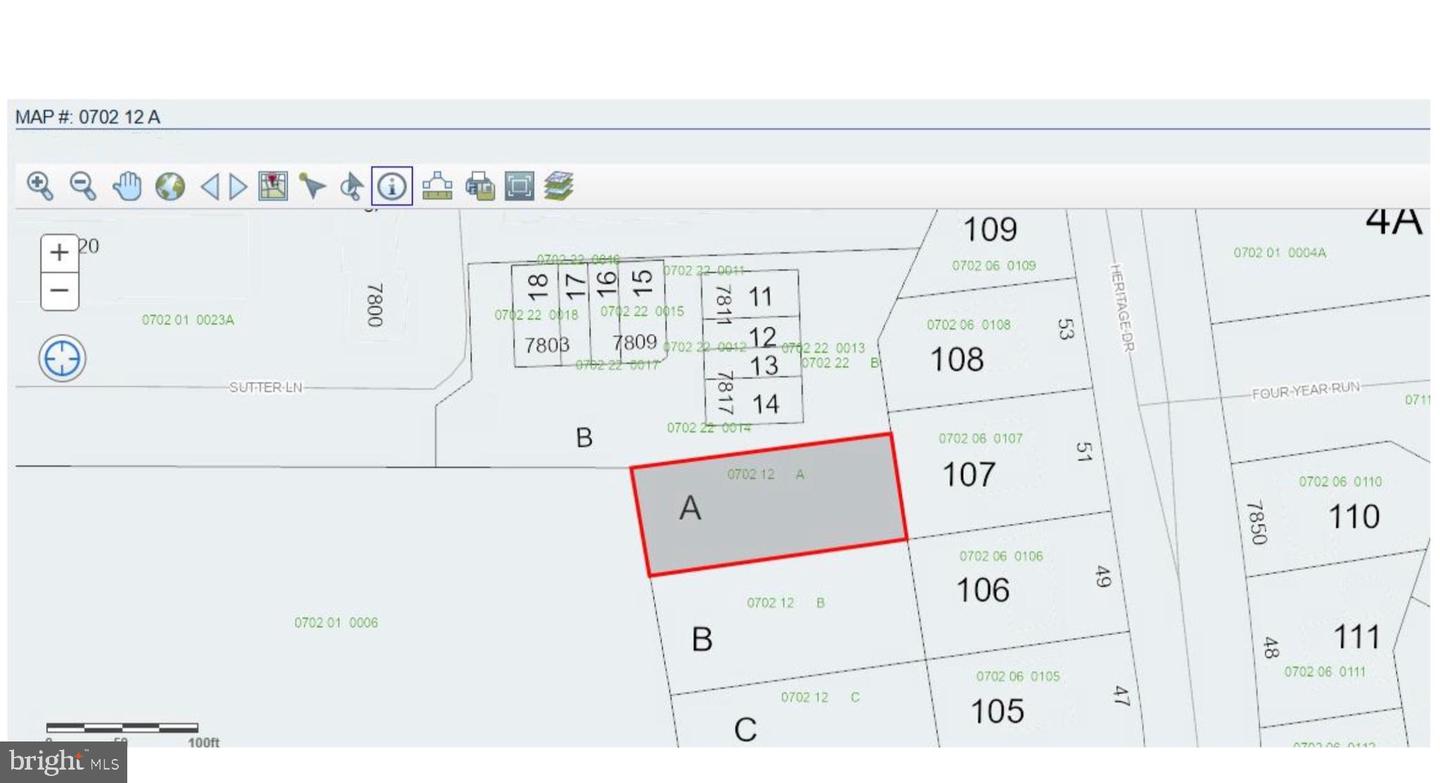Zoom out with the minus map button
Screen dimensions: 1440x783
tap(59, 291)
